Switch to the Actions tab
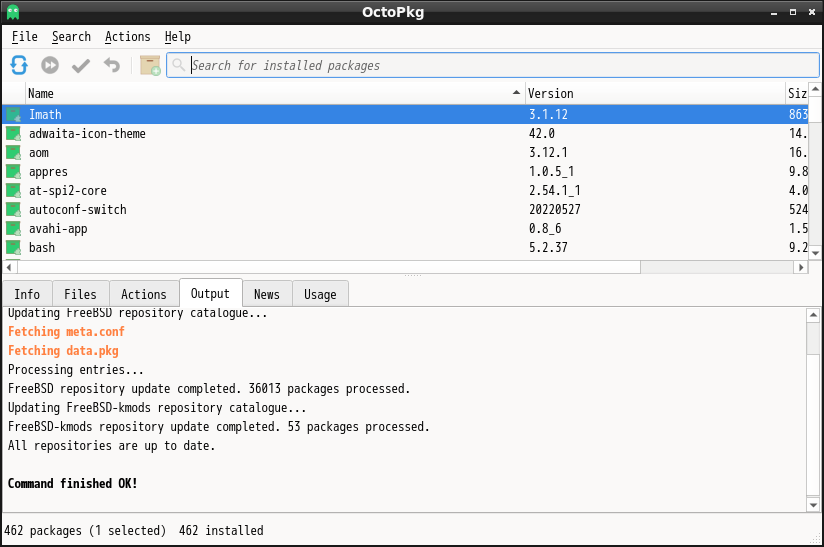Image resolution: width=824 pixels, height=547 pixels. pos(144,294)
